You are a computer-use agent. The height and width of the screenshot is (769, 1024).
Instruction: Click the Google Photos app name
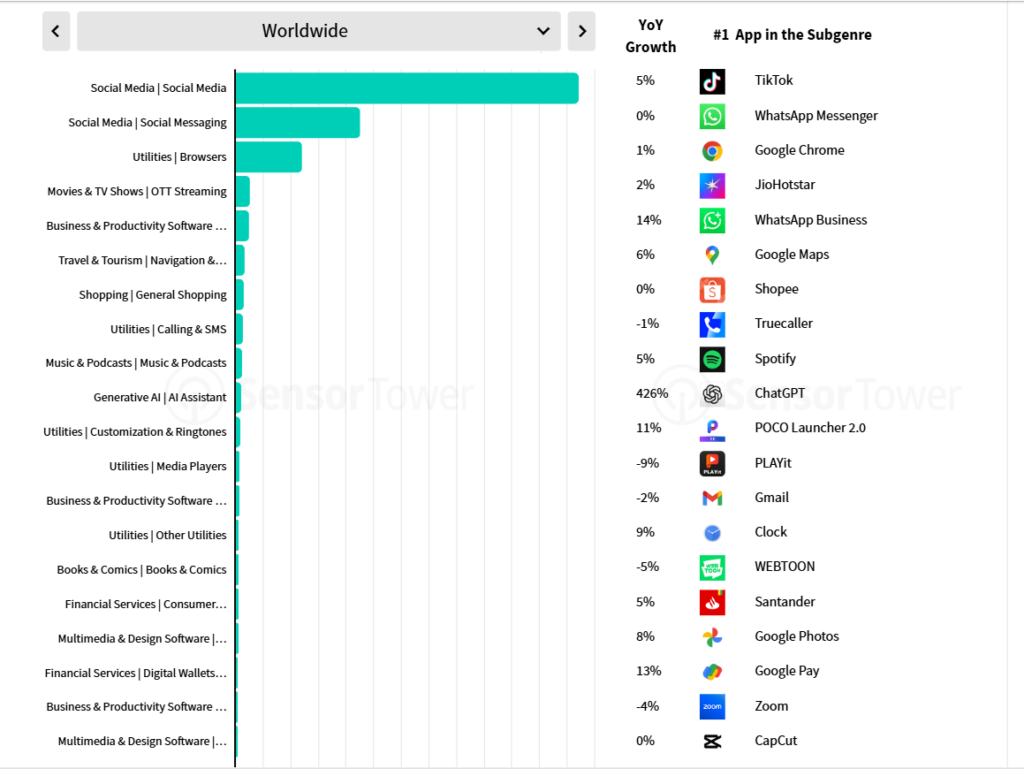coord(796,636)
